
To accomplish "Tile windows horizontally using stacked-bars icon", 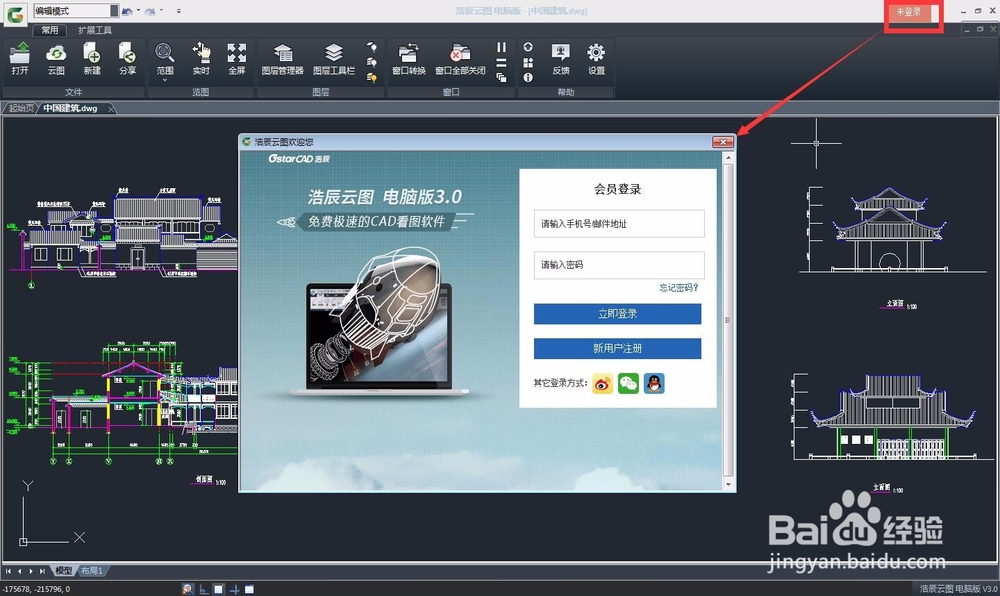I will pyautogui.click(x=501, y=62).
